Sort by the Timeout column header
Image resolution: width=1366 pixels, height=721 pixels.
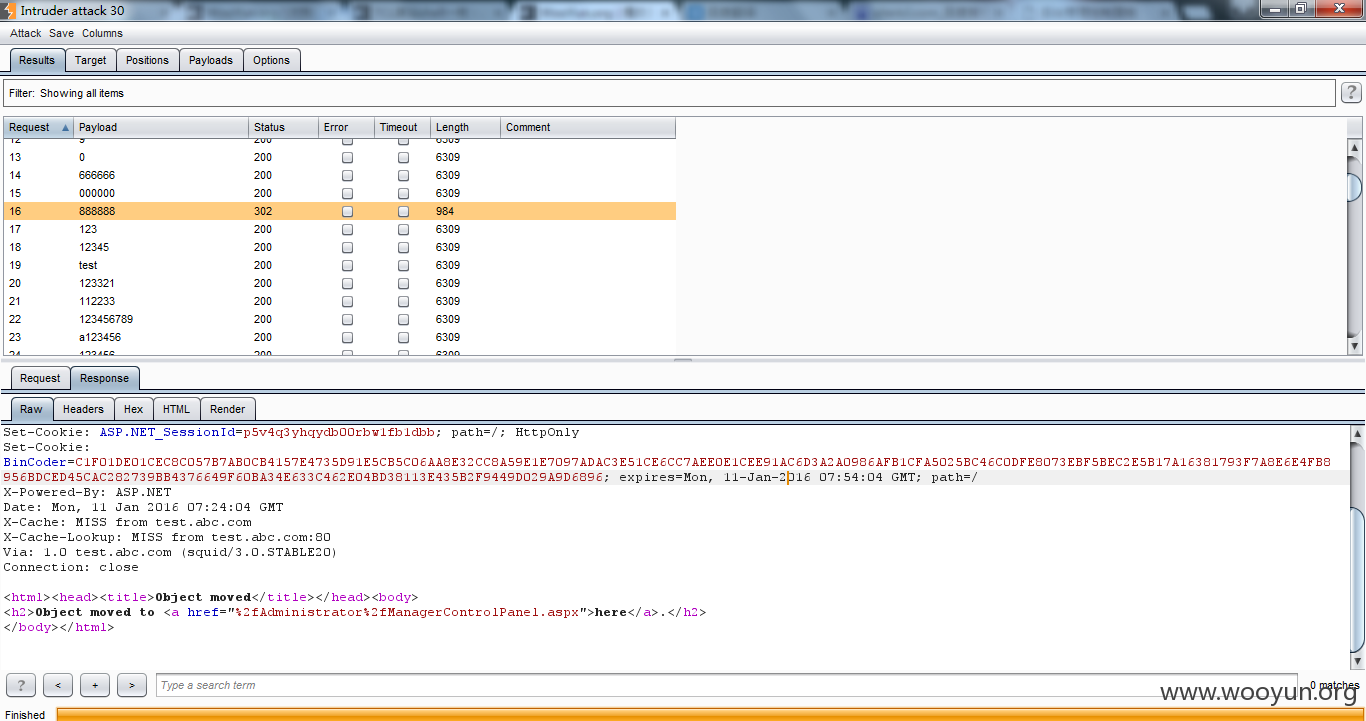pyautogui.click(x=402, y=127)
